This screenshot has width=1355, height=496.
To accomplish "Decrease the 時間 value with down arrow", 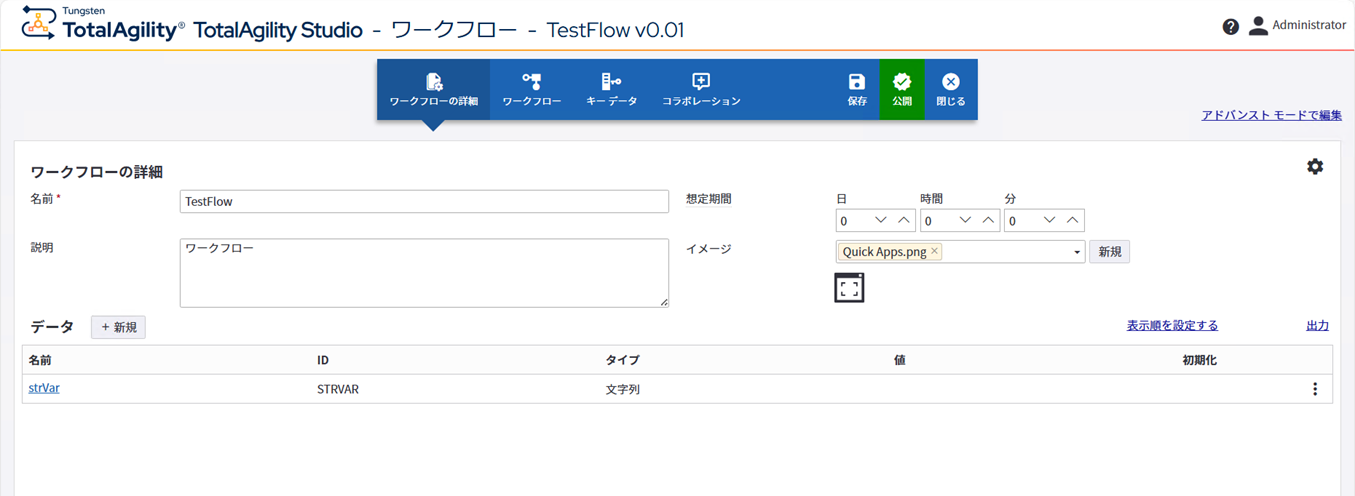I will coord(965,220).
